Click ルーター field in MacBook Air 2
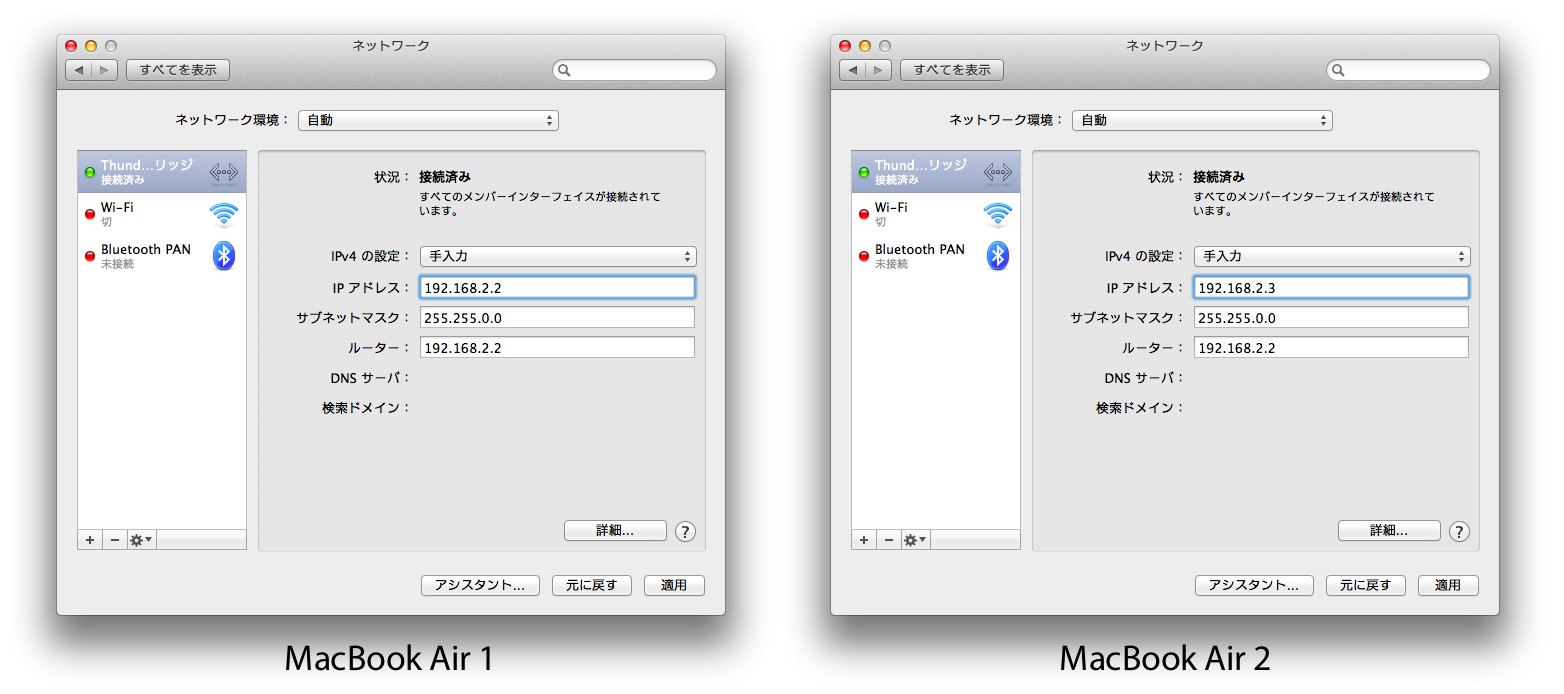Image resolution: width=1564 pixels, height=694 pixels. 1331,348
